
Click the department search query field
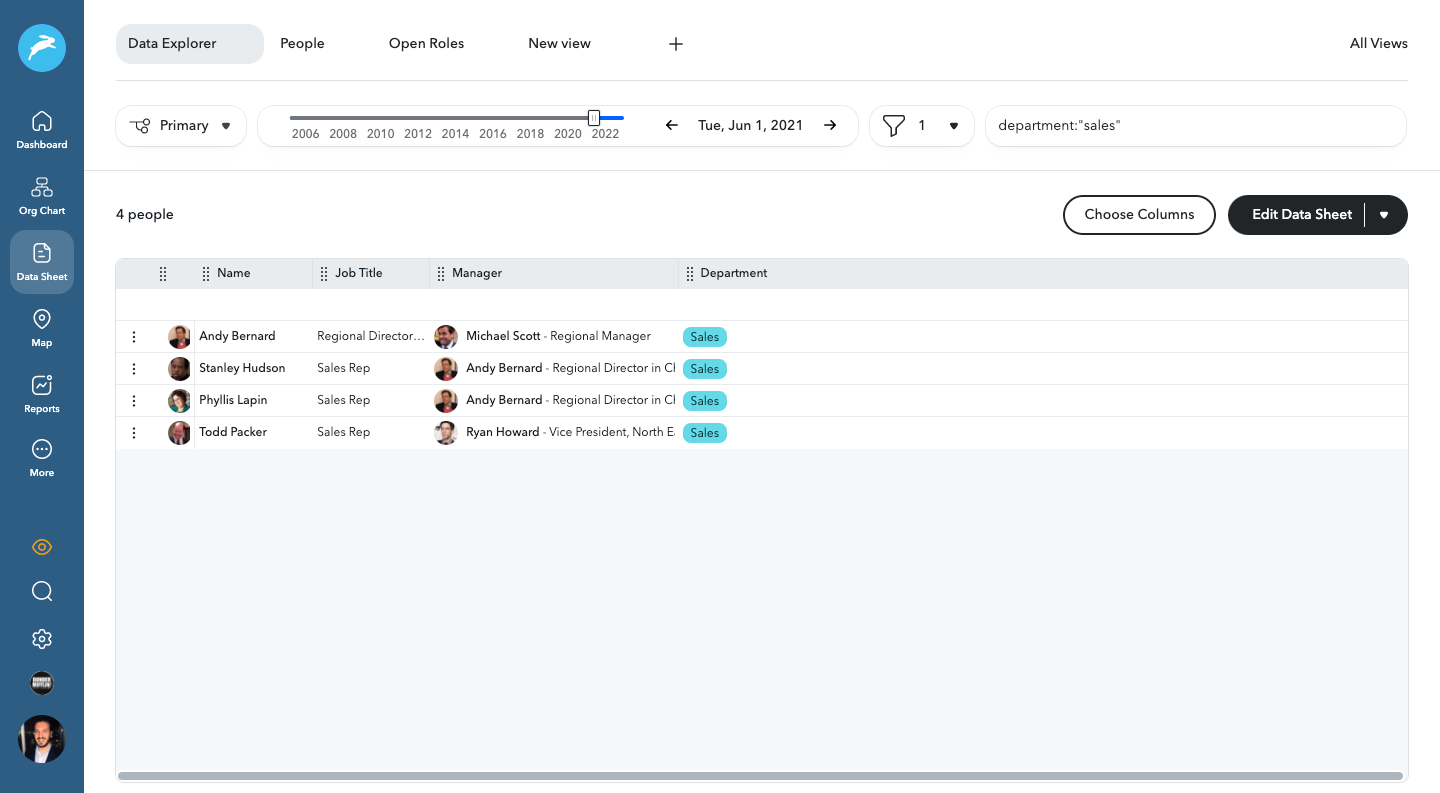coord(1195,126)
